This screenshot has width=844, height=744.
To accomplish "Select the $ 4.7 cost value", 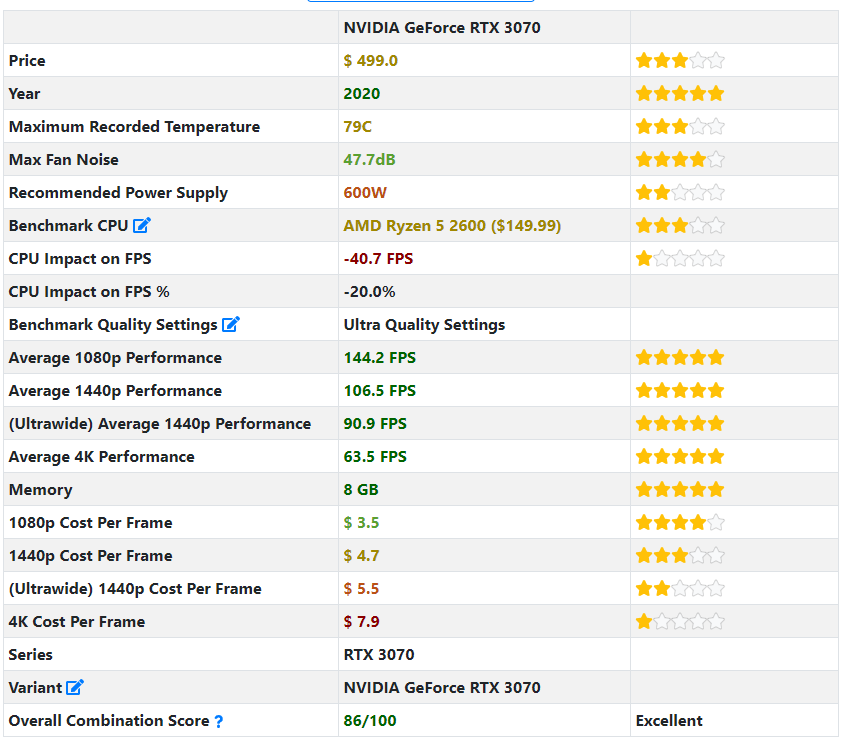I will click(361, 555).
